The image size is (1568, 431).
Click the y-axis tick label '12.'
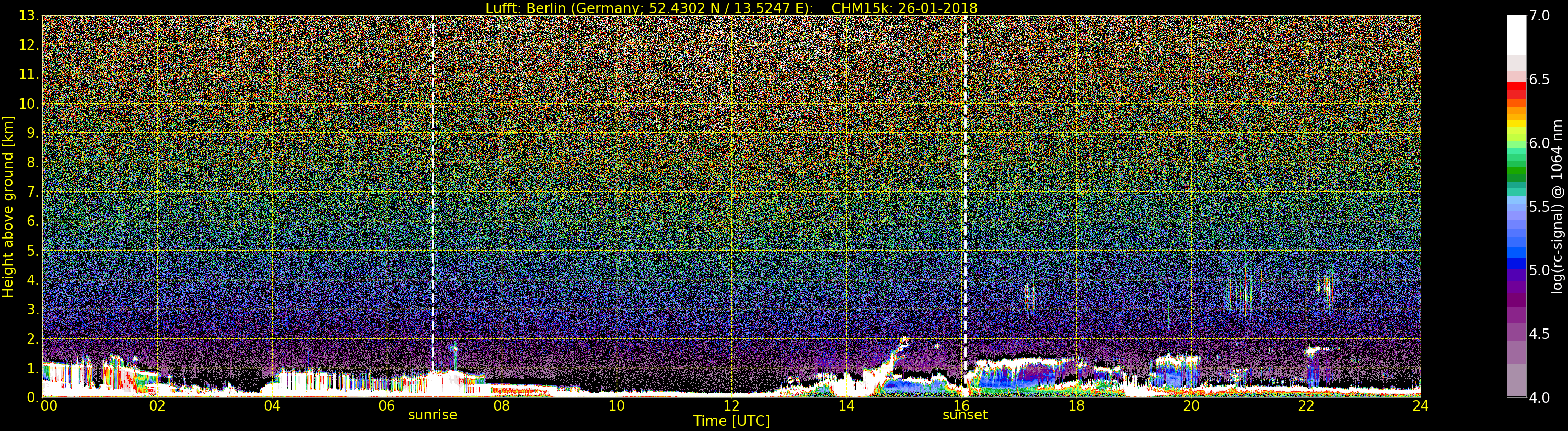click(x=28, y=45)
